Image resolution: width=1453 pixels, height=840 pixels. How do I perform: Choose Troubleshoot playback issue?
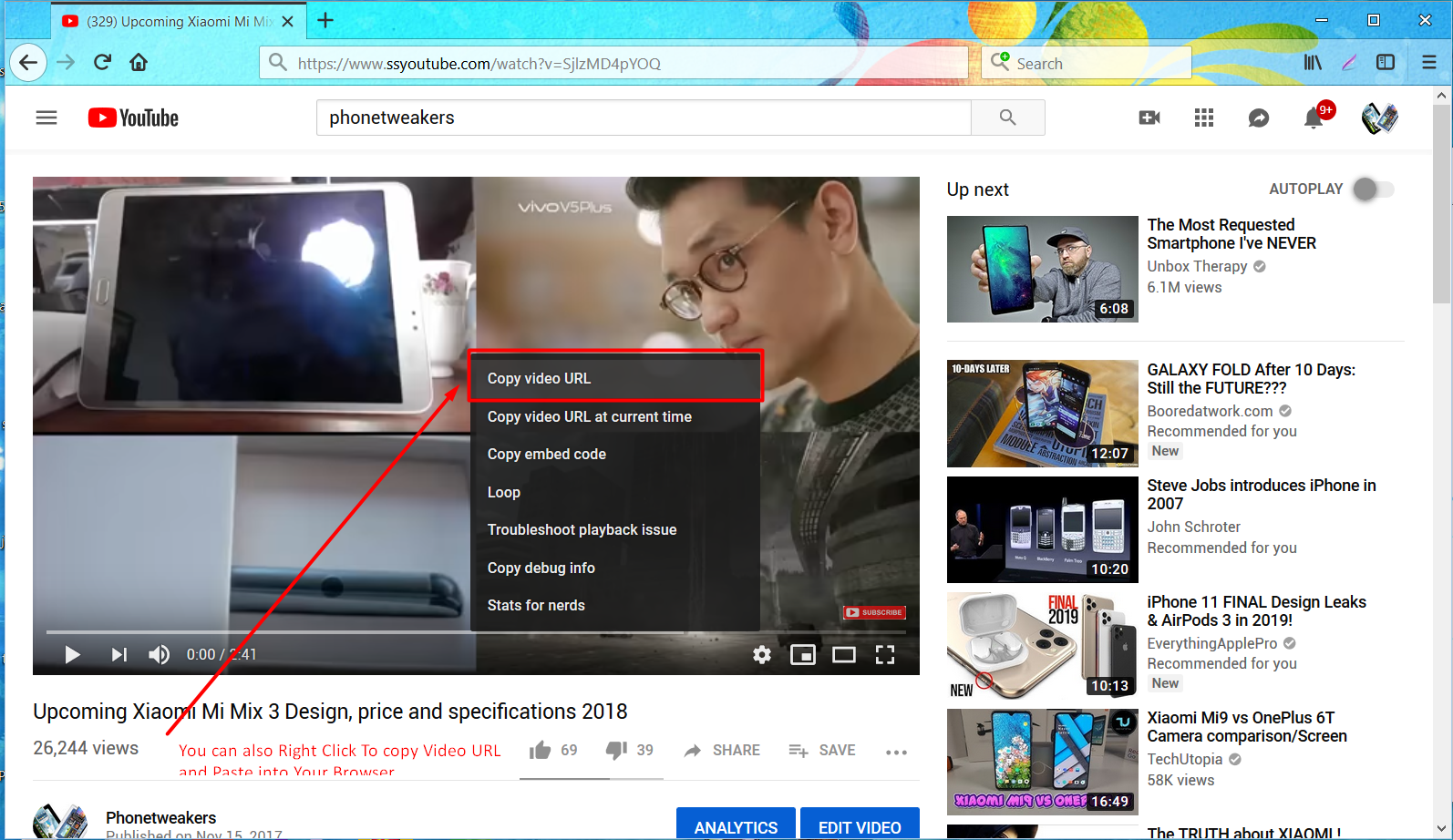pos(615,529)
